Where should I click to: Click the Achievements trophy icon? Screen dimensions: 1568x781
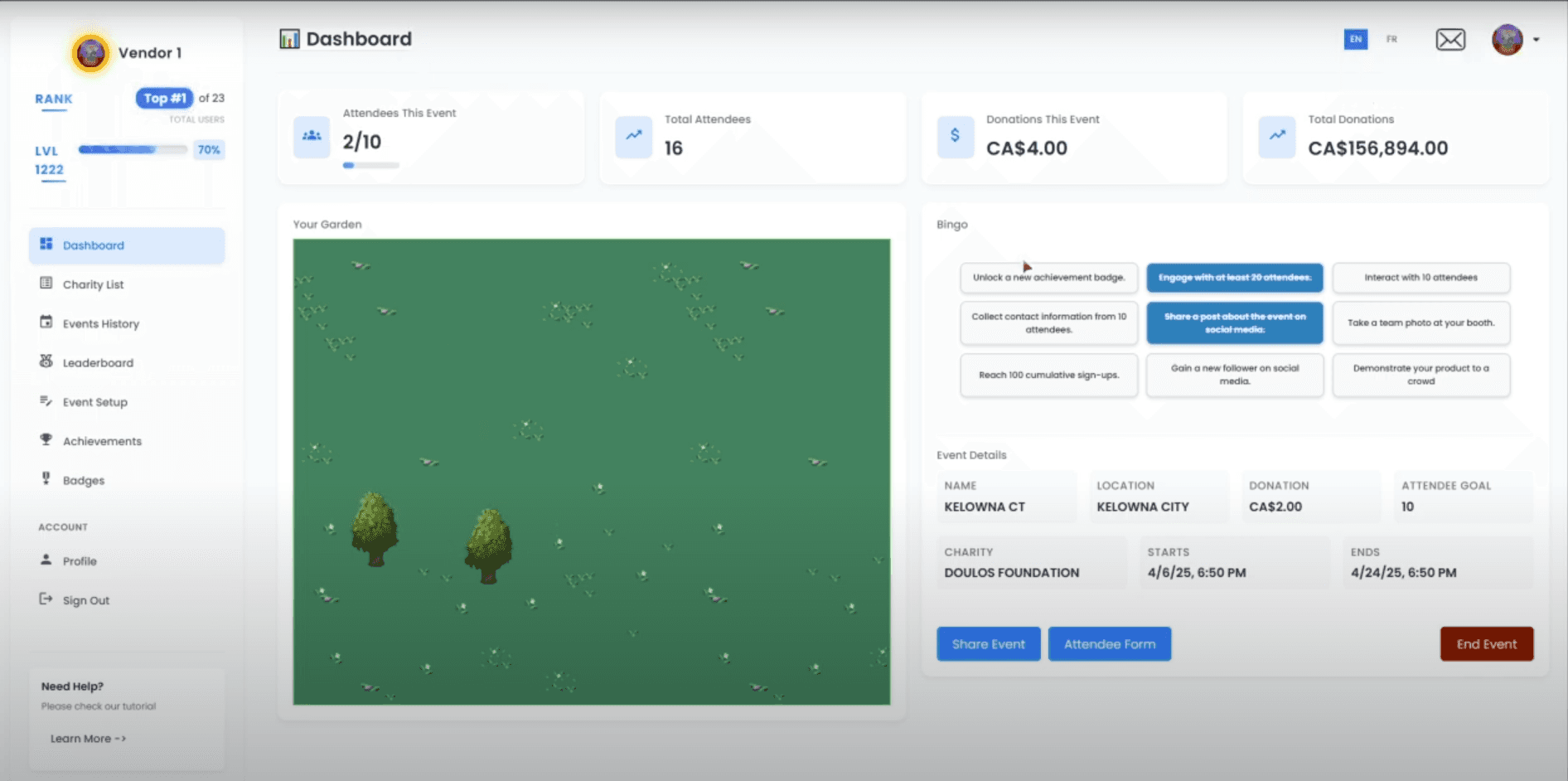(x=46, y=440)
